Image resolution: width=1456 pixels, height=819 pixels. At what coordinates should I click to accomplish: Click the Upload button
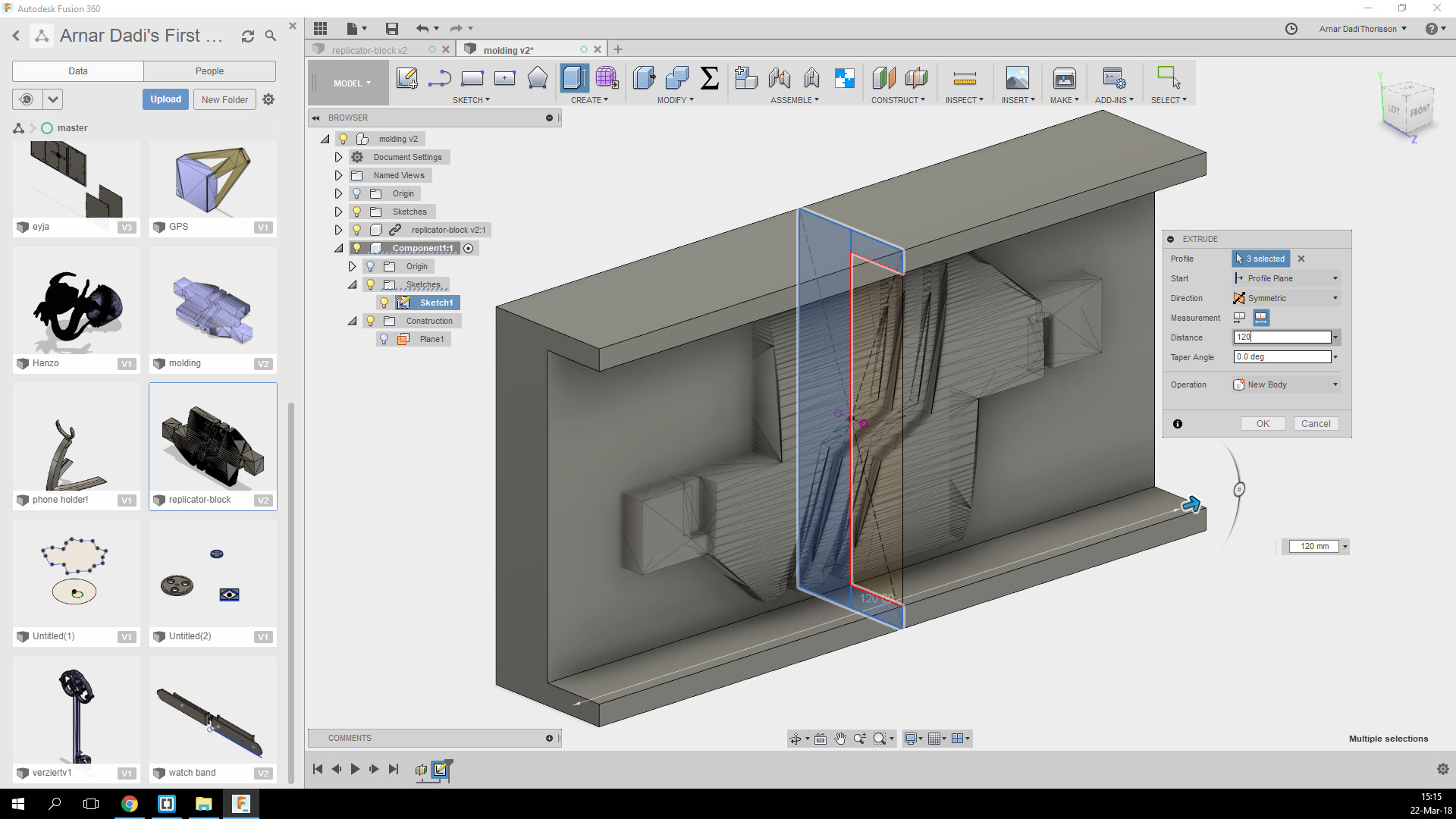tap(165, 99)
